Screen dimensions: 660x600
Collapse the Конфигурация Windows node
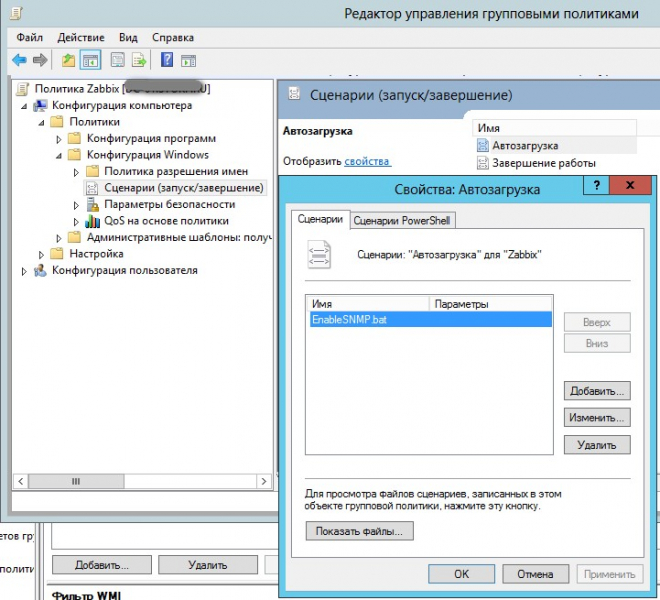(x=59, y=155)
